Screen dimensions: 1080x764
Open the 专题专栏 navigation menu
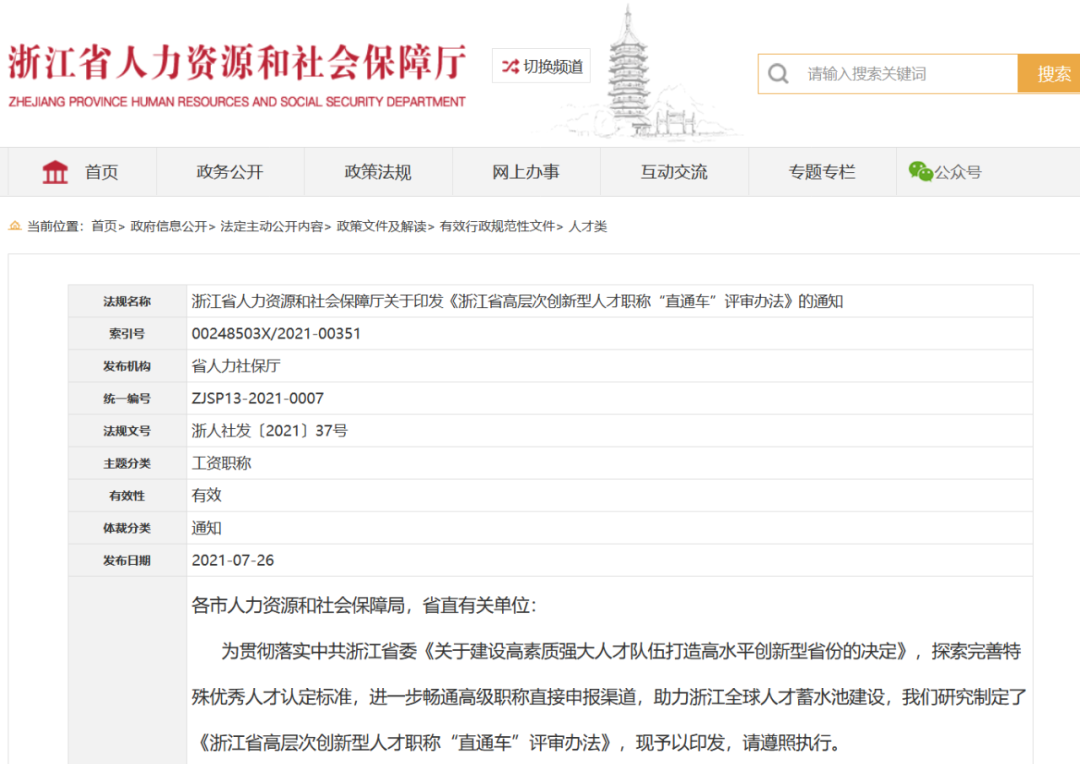[x=822, y=172]
